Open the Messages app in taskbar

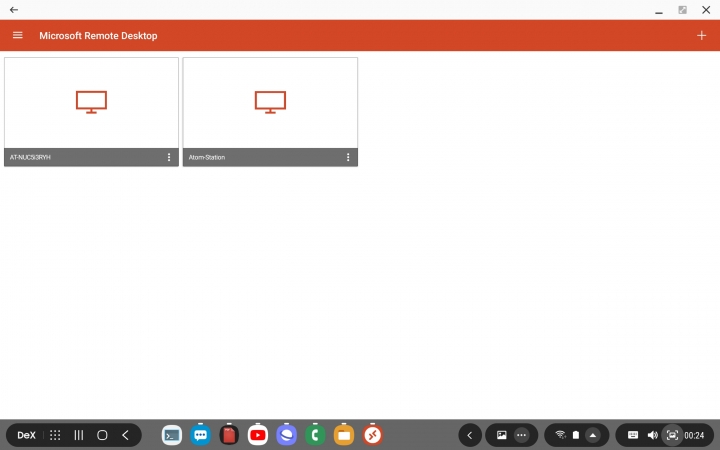click(x=200, y=435)
